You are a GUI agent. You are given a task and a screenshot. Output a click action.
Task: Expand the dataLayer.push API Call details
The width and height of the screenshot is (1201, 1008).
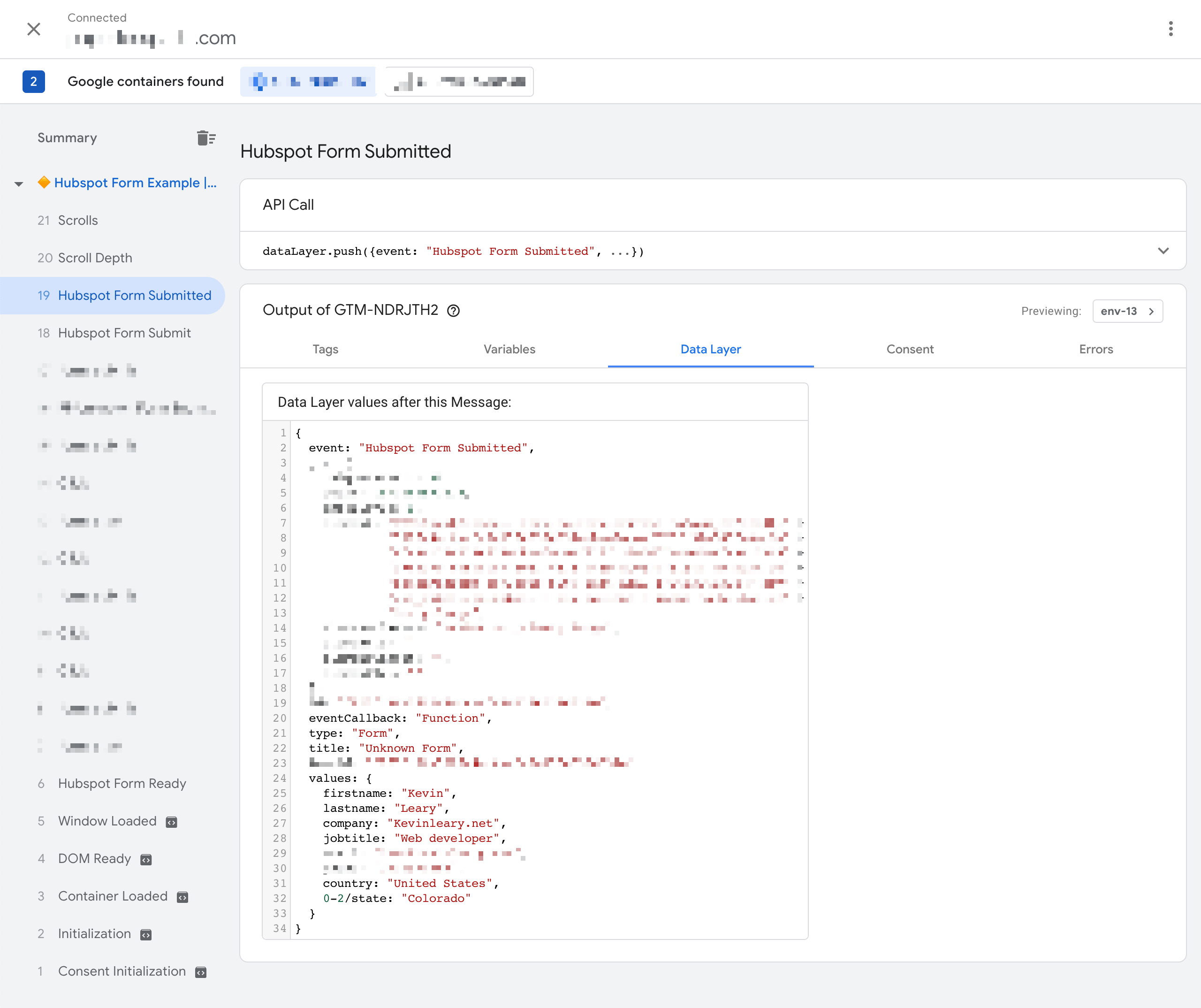[x=1164, y=251]
